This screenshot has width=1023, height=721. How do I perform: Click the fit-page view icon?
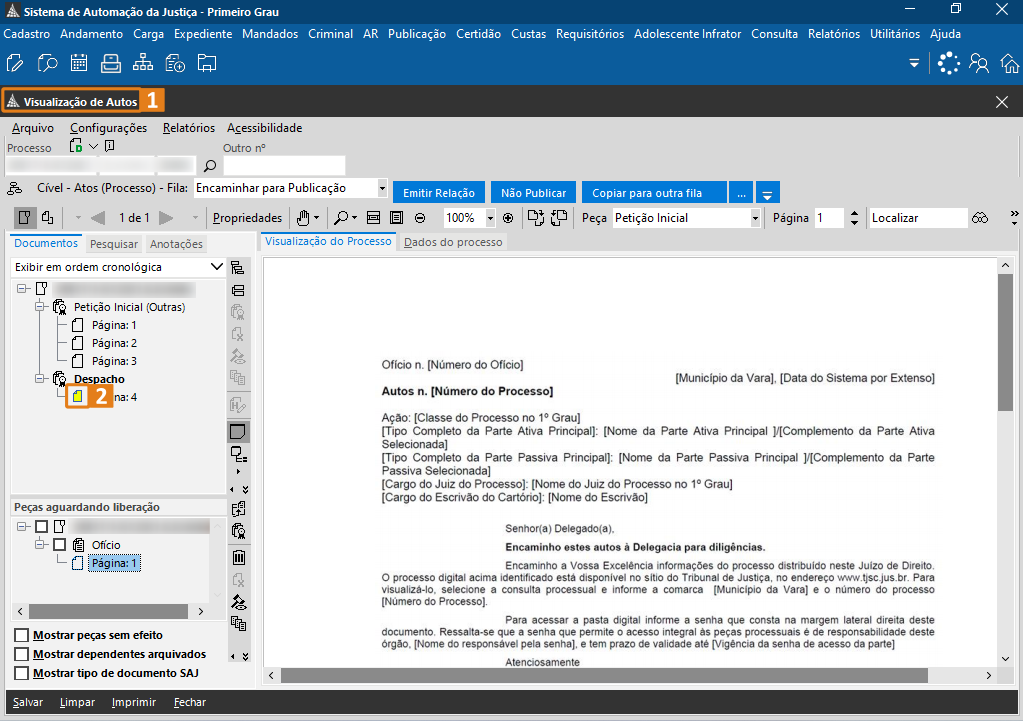tap(396, 218)
